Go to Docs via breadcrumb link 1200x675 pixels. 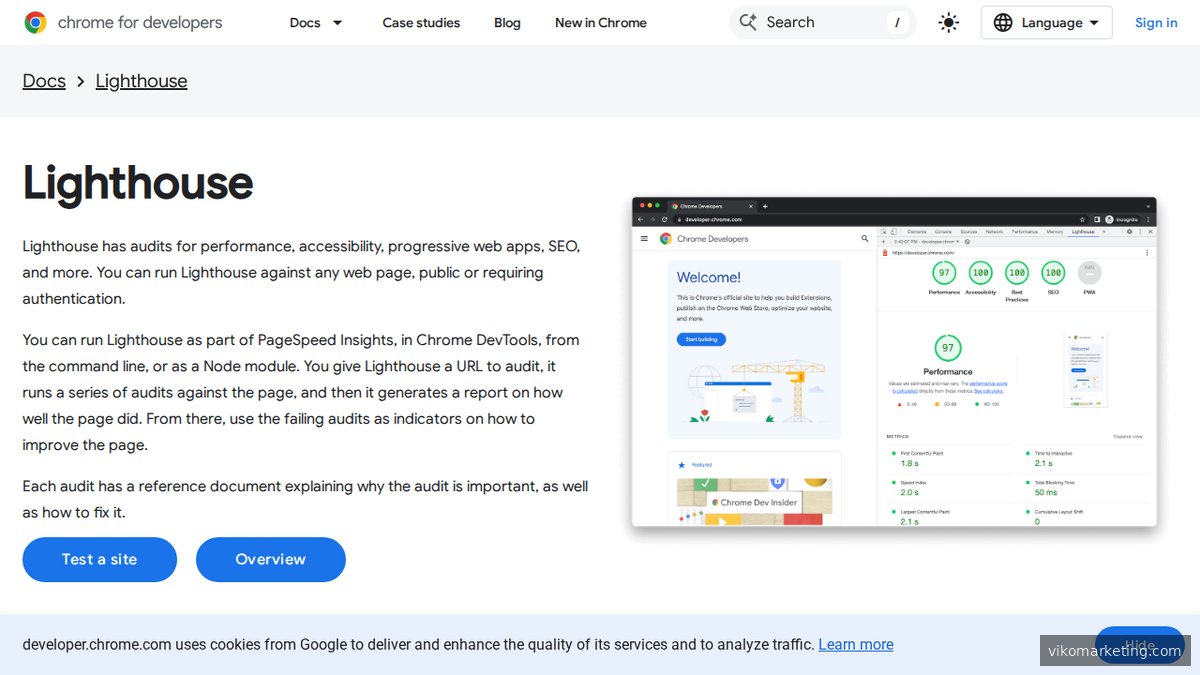tap(43, 80)
